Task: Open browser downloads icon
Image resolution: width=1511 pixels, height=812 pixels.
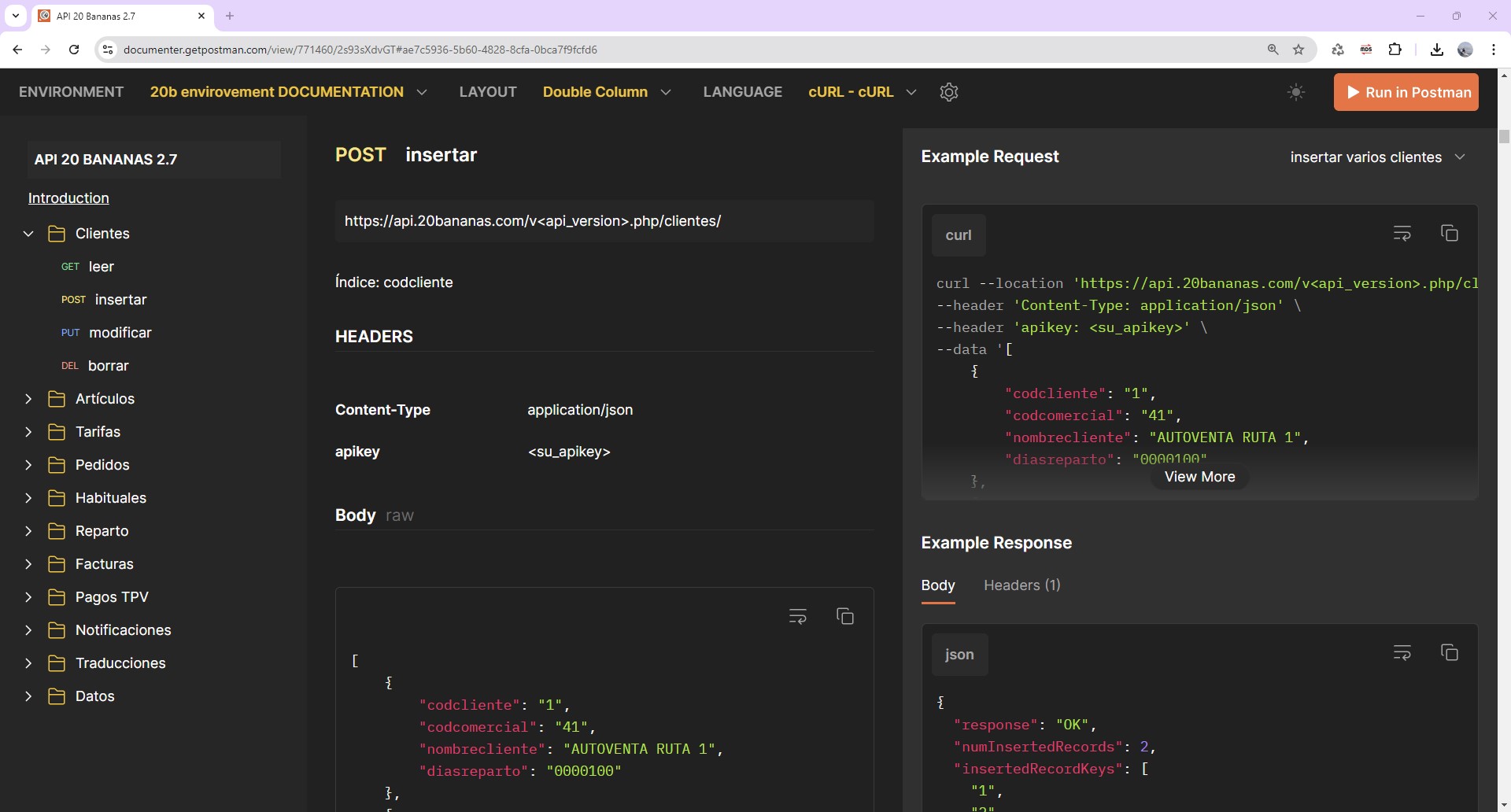Action: click(1436, 50)
